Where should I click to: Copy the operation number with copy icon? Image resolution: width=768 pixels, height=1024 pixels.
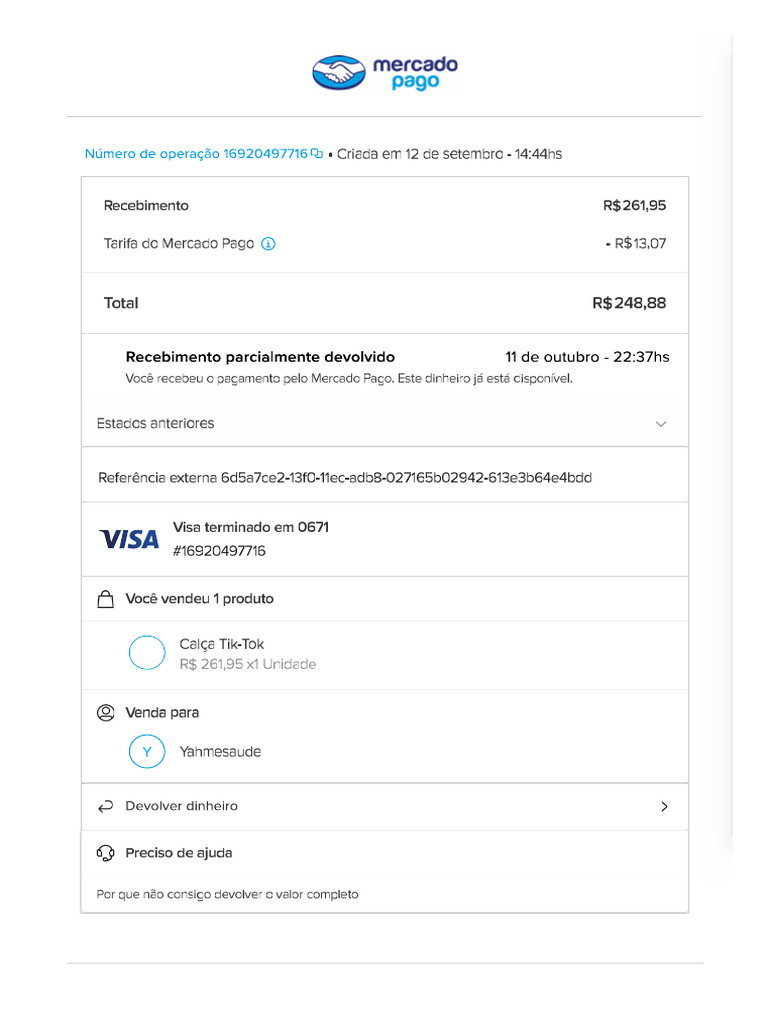(317, 154)
